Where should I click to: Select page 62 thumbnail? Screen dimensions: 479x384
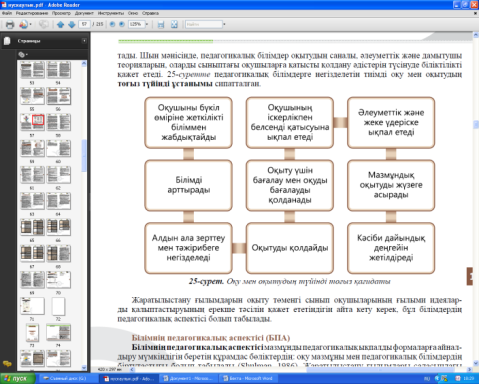pos(58,175)
